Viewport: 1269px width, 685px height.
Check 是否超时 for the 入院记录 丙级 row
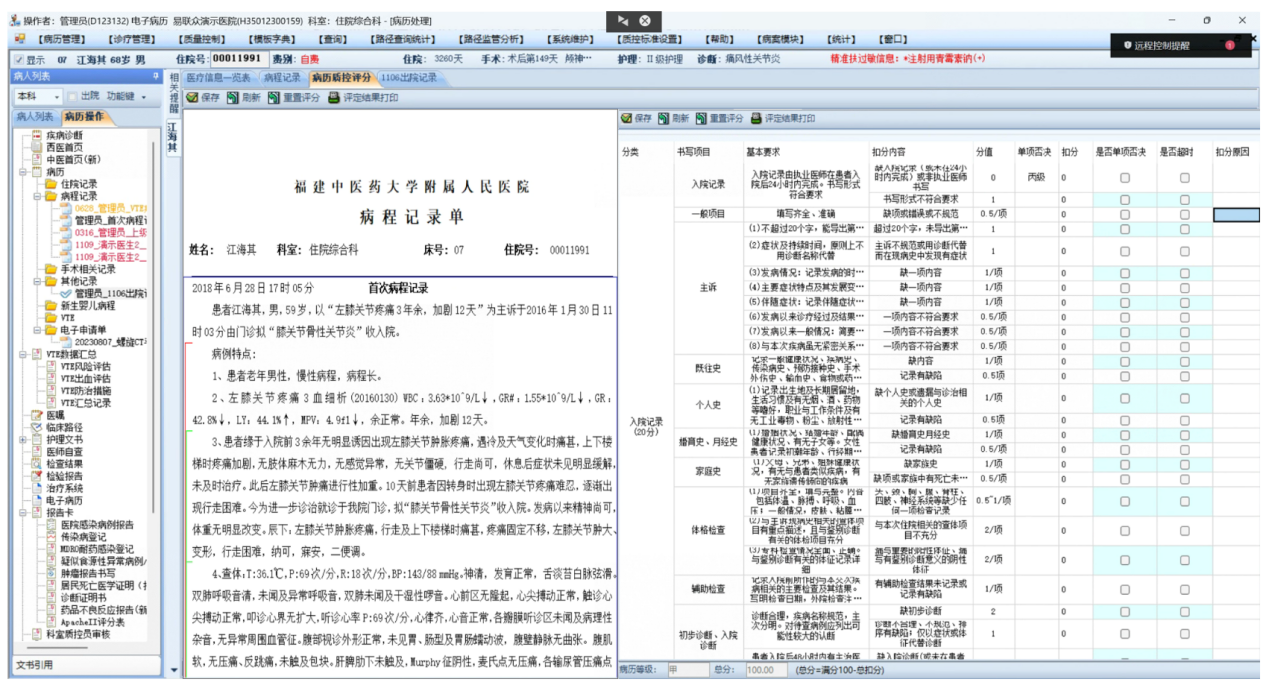point(1185,177)
